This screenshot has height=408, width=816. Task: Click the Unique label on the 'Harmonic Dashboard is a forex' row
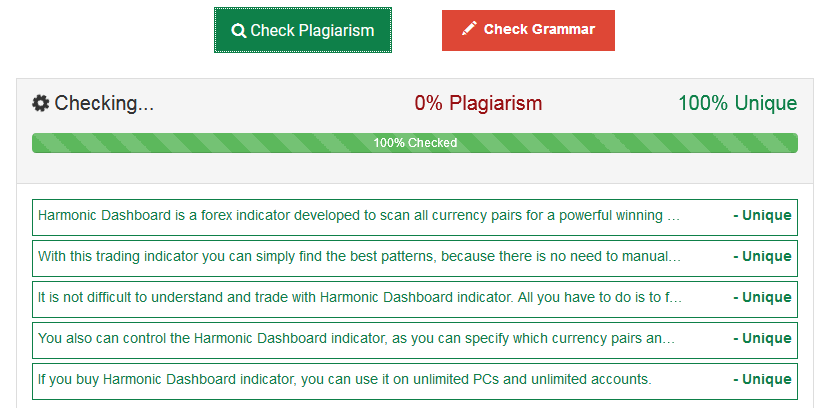[x=762, y=215]
